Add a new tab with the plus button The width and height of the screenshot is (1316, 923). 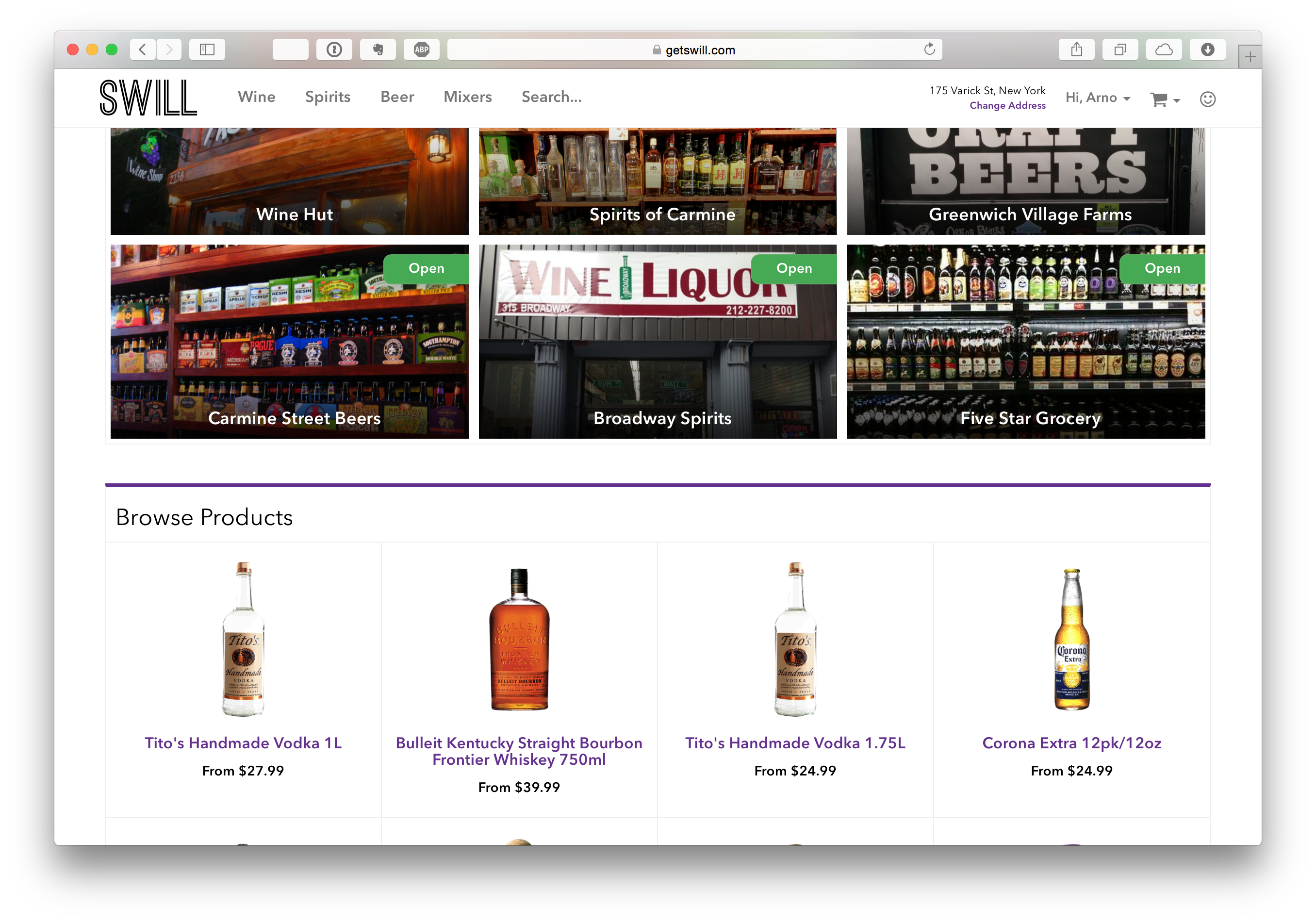(x=1250, y=56)
